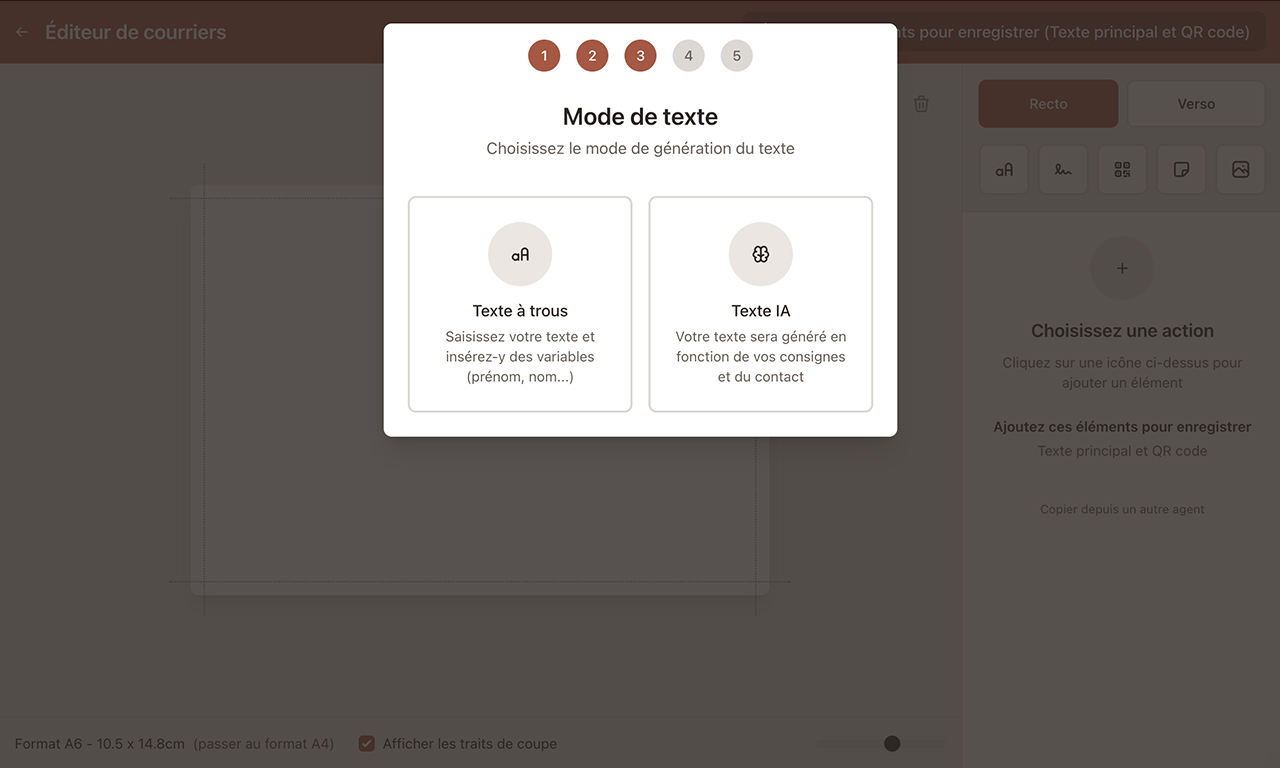This screenshot has width=1280, height=768.
Task: Choose the Texte à trous mode icon
Action: [x=520, y=254]
